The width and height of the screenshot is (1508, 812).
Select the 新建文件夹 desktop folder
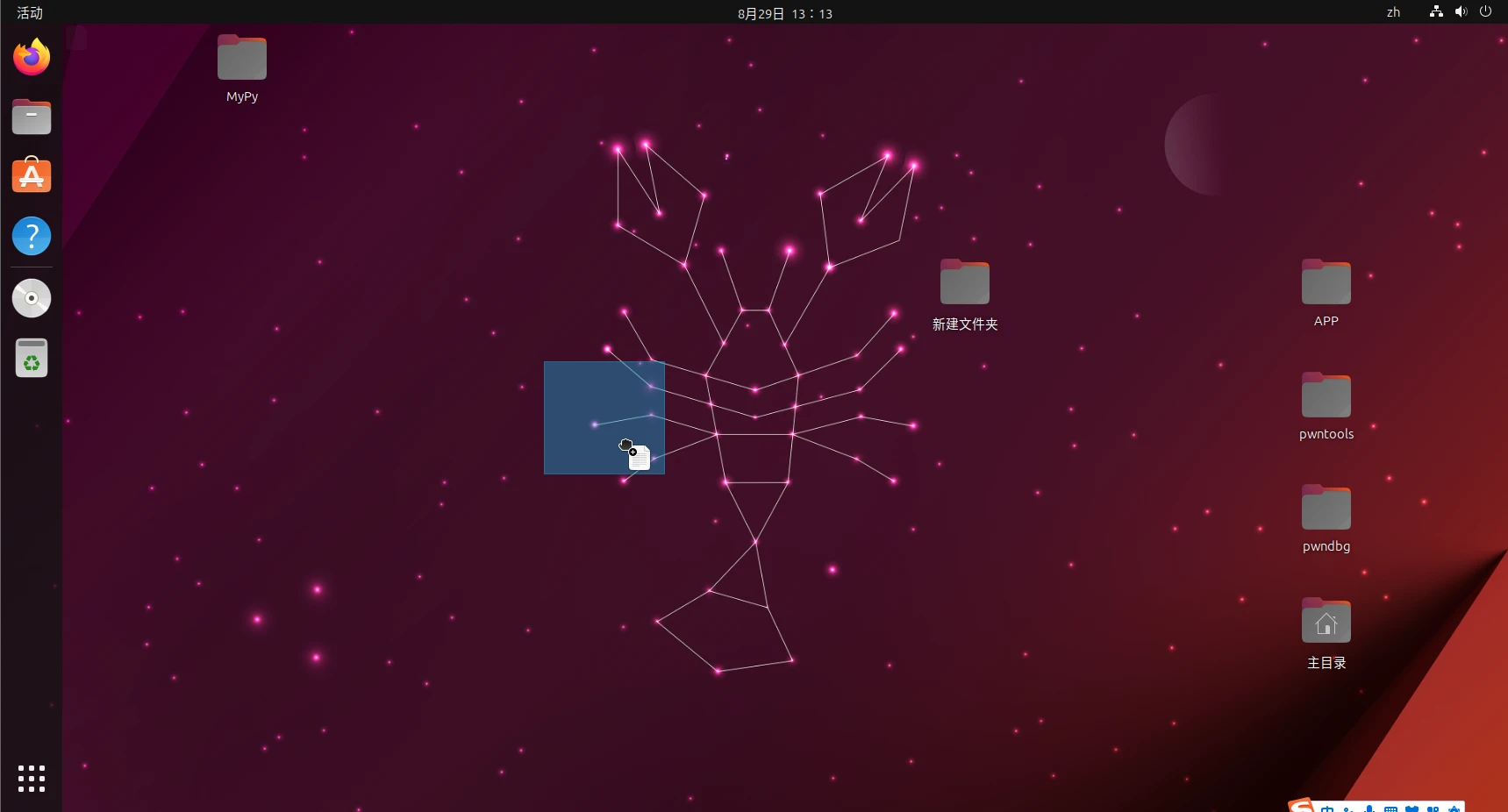pyautogui.click(x=965, y=296)
